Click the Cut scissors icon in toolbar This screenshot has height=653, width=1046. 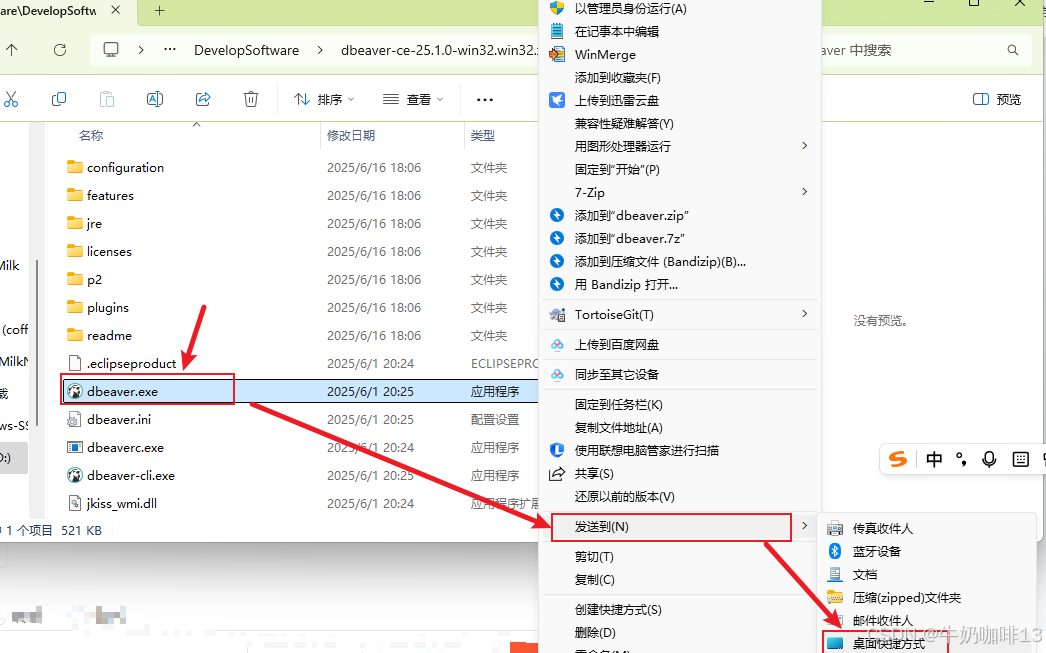tap(11, 99)
